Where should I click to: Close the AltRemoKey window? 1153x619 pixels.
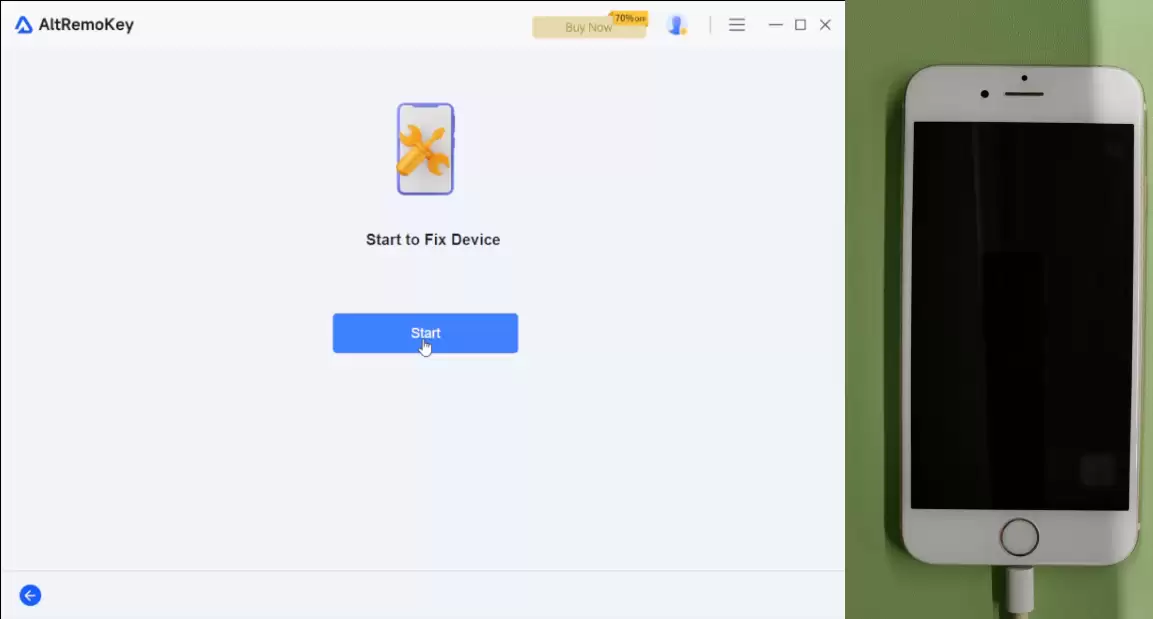coord(825,25)
